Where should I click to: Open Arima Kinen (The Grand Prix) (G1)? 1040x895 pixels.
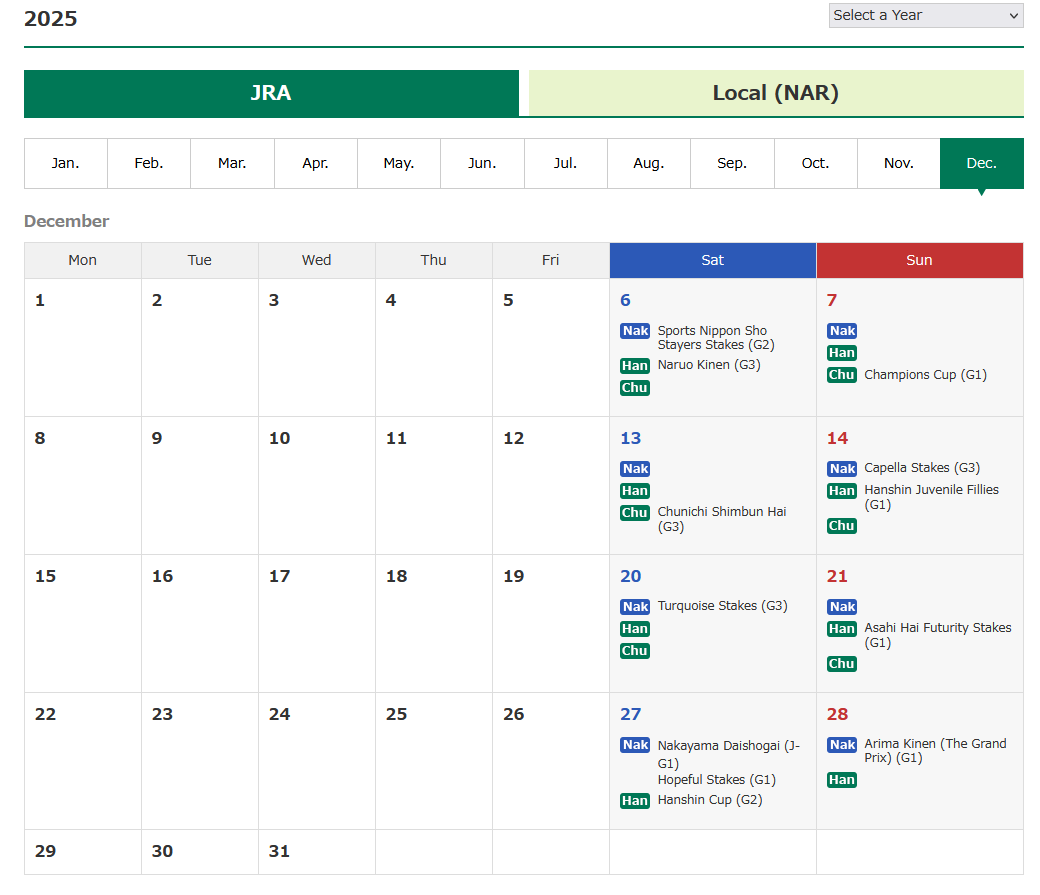tap(935, 750)
